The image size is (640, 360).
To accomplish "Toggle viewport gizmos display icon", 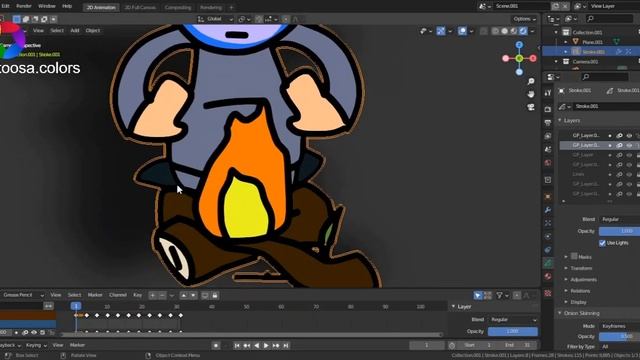I will (x=441, y=31).
